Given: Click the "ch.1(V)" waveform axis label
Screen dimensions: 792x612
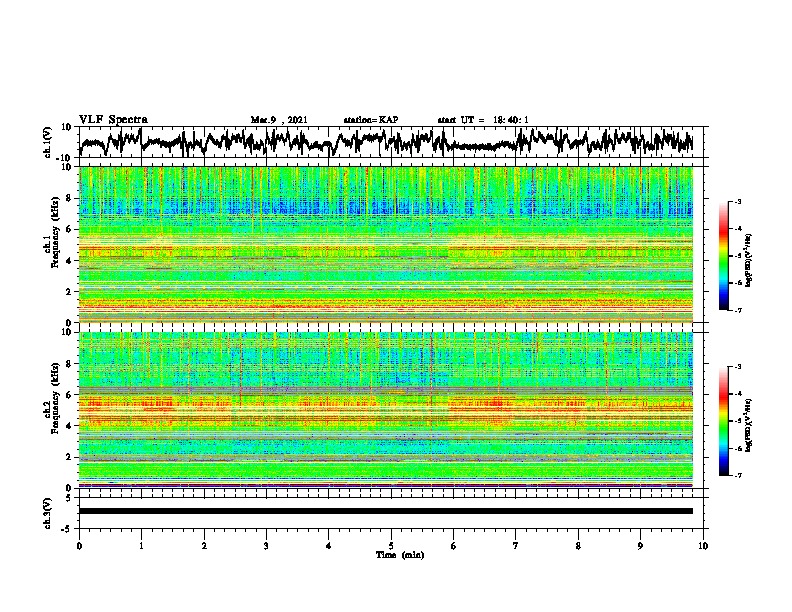Looking at the screenshot, I should (48, 142).
